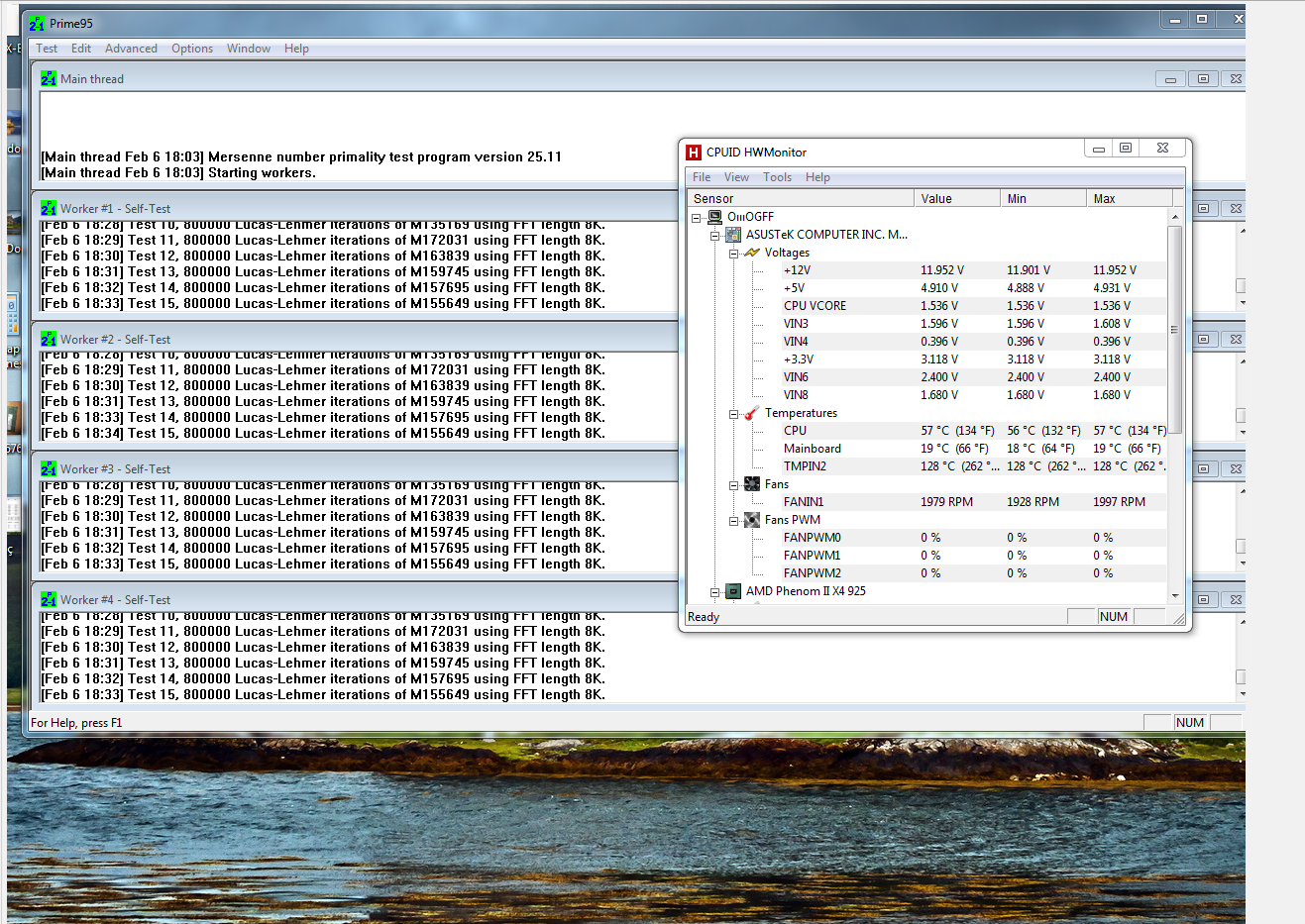Viewport: 1305px width, 924px height.
Task: Click the HWMonitor scrollbar up arrow
Action: pos(1175,216)
